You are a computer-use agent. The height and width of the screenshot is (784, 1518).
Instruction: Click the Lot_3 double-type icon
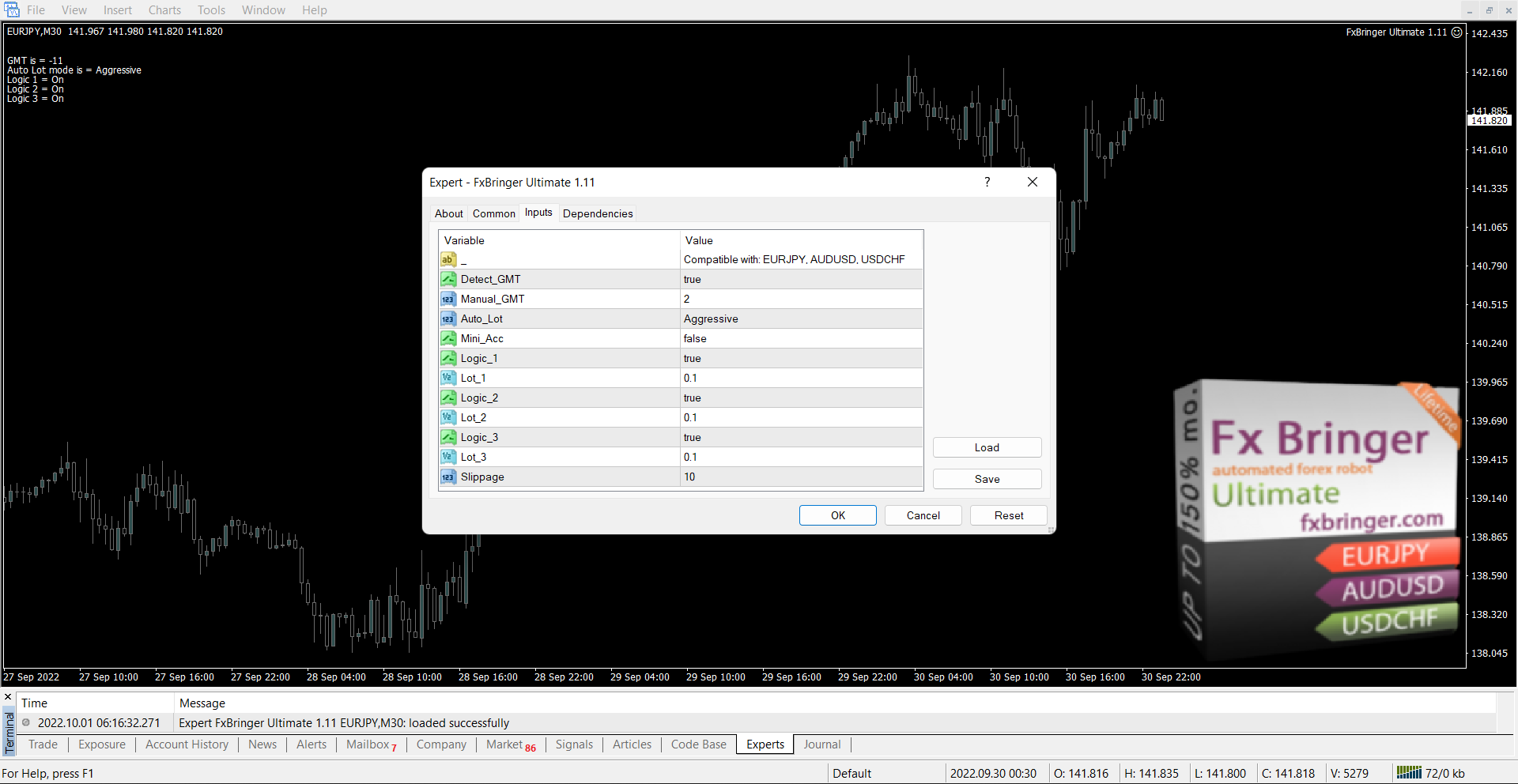448,457
